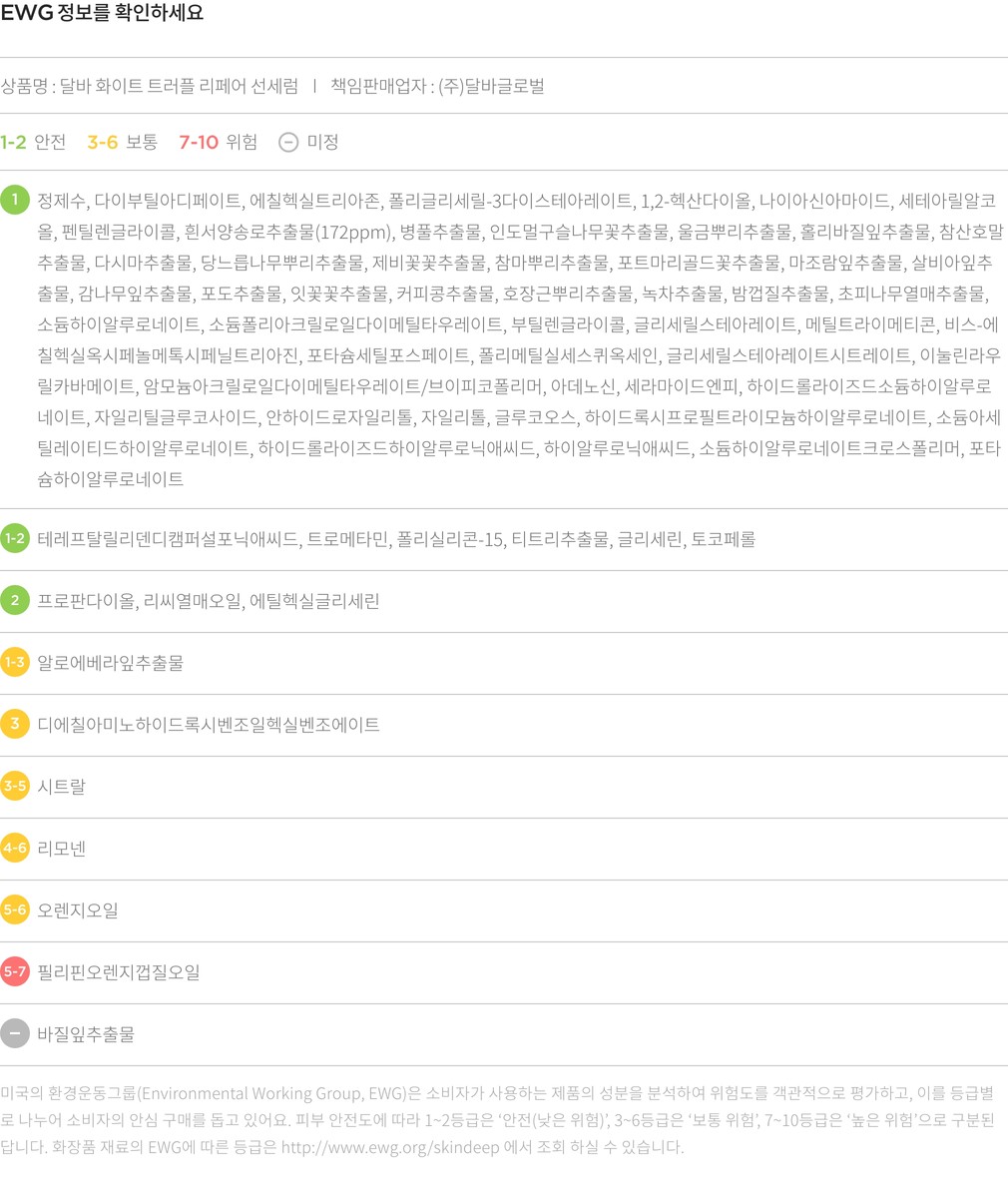Screen dimensions: 1008x1199
Task: Click the 필리핀오렌지껍질오일 ingredient name
Action: point(118,972)
